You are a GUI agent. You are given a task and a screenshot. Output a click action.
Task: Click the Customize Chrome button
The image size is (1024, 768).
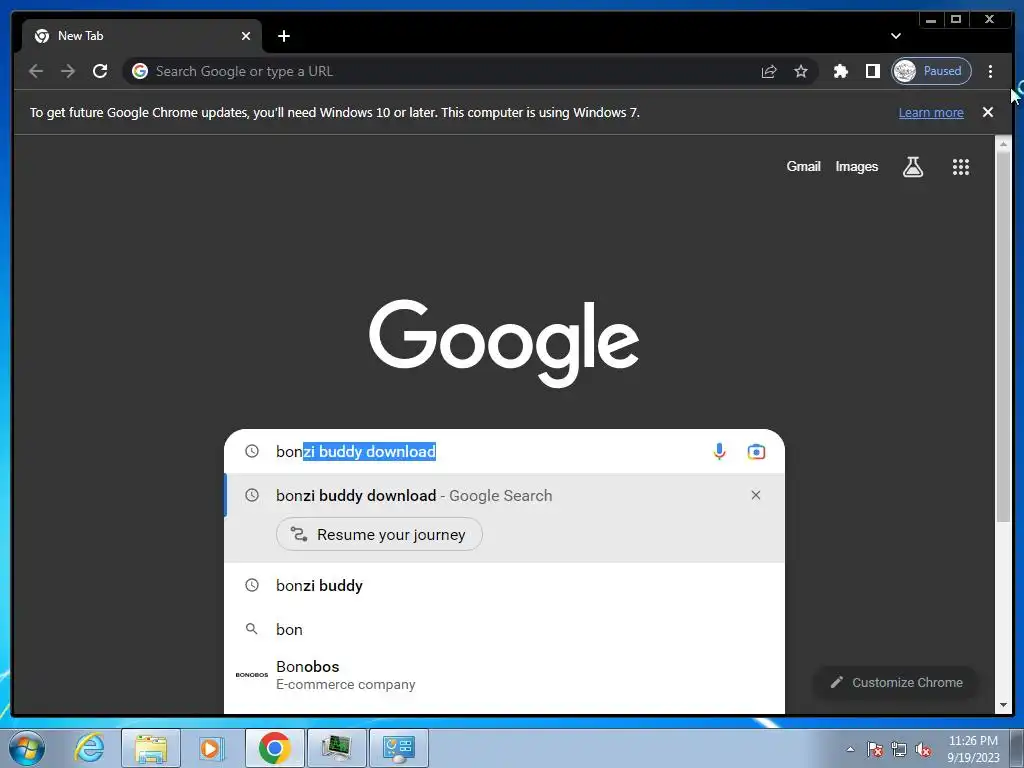point(896,682)
